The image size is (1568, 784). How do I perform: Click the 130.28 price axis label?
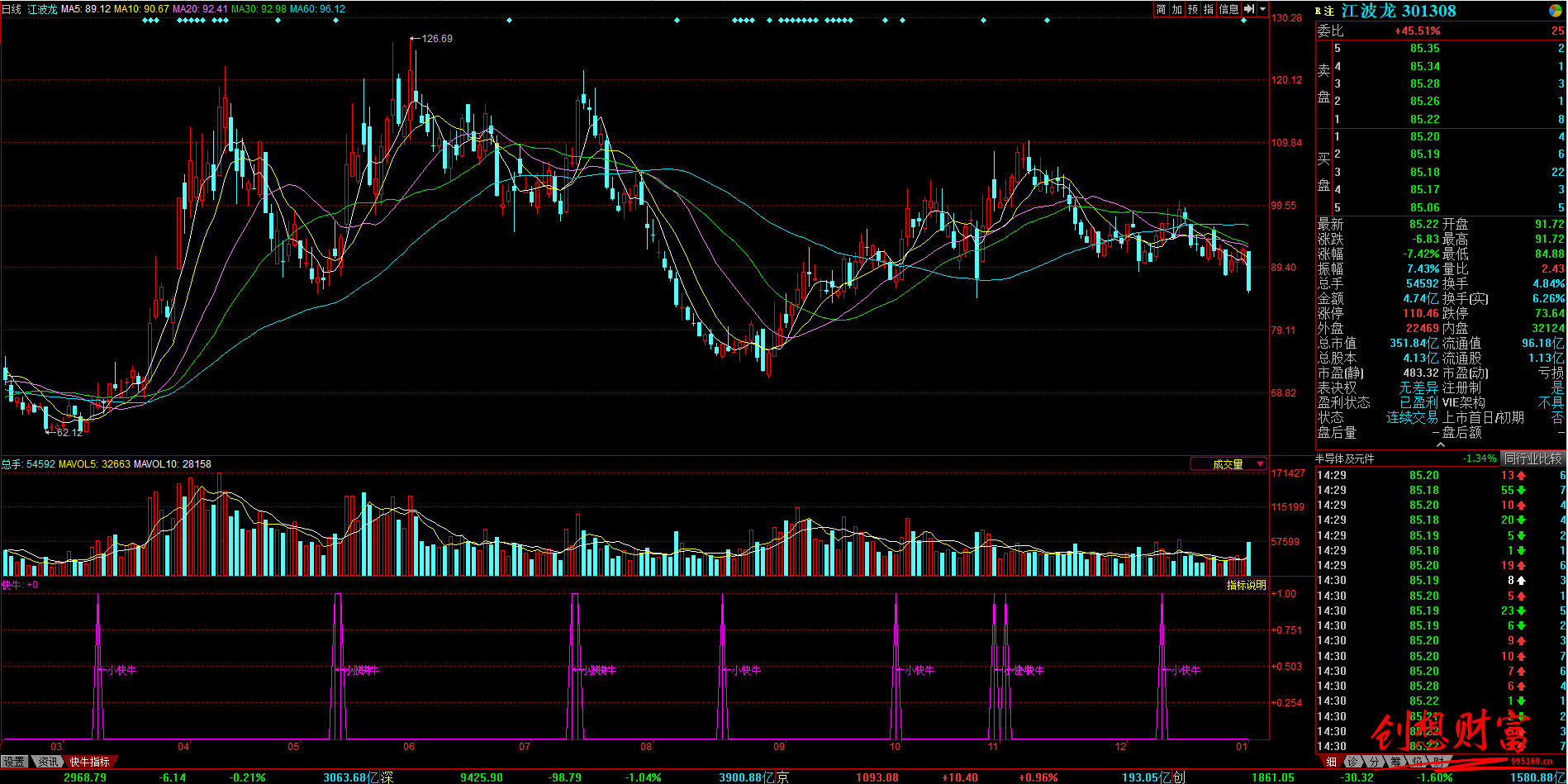[1286, 18]
